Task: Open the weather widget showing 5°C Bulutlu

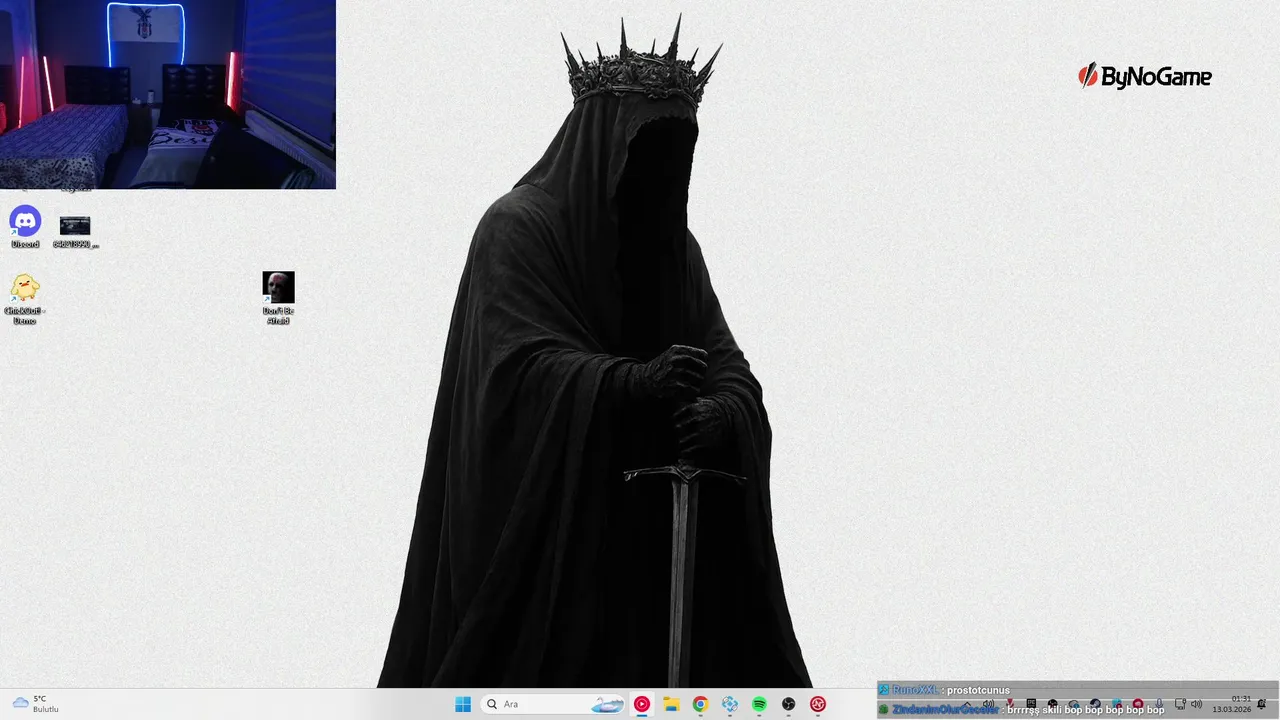Action: tap(36, 704)
